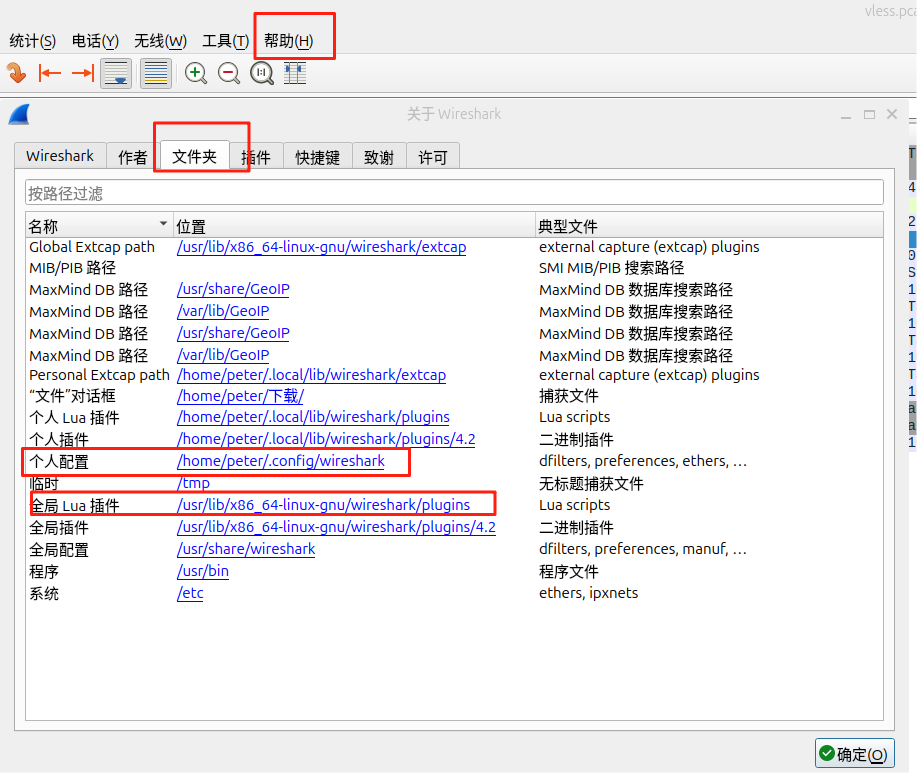Reset text to normal size icon
The image size is (917, 773).
point(262,73)
